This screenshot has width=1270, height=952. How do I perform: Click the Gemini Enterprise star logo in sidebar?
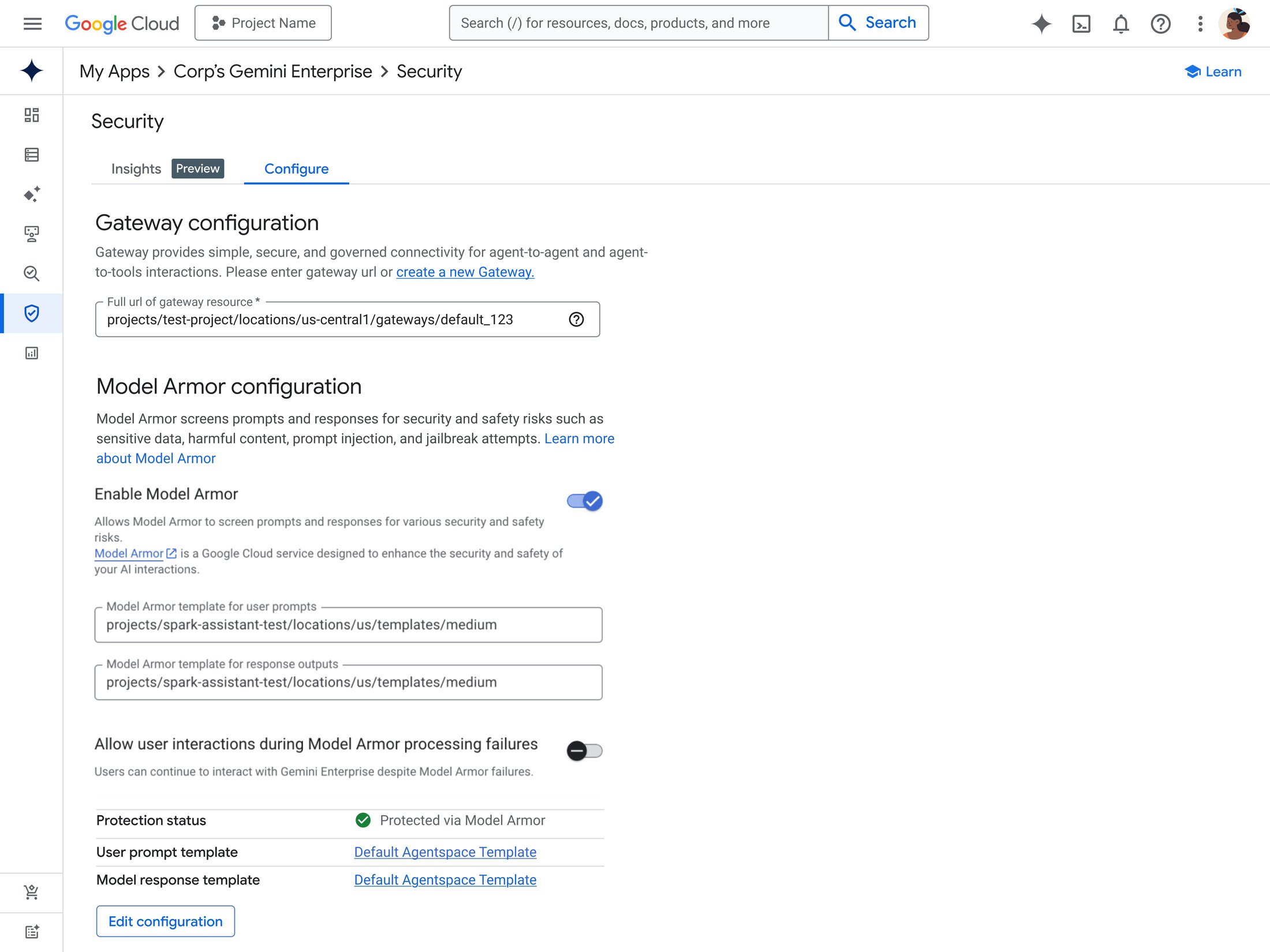(x=32, y=70)
